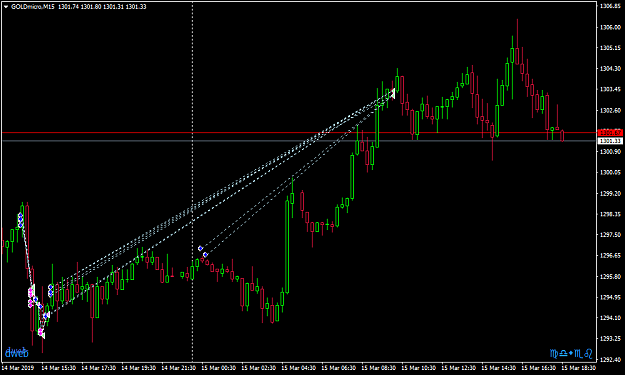The width and height of the screenshot is (625, 375).
Task: Click the upper blue trade marker at 15 Mar 00:30
Action: [x=200, y=248]
